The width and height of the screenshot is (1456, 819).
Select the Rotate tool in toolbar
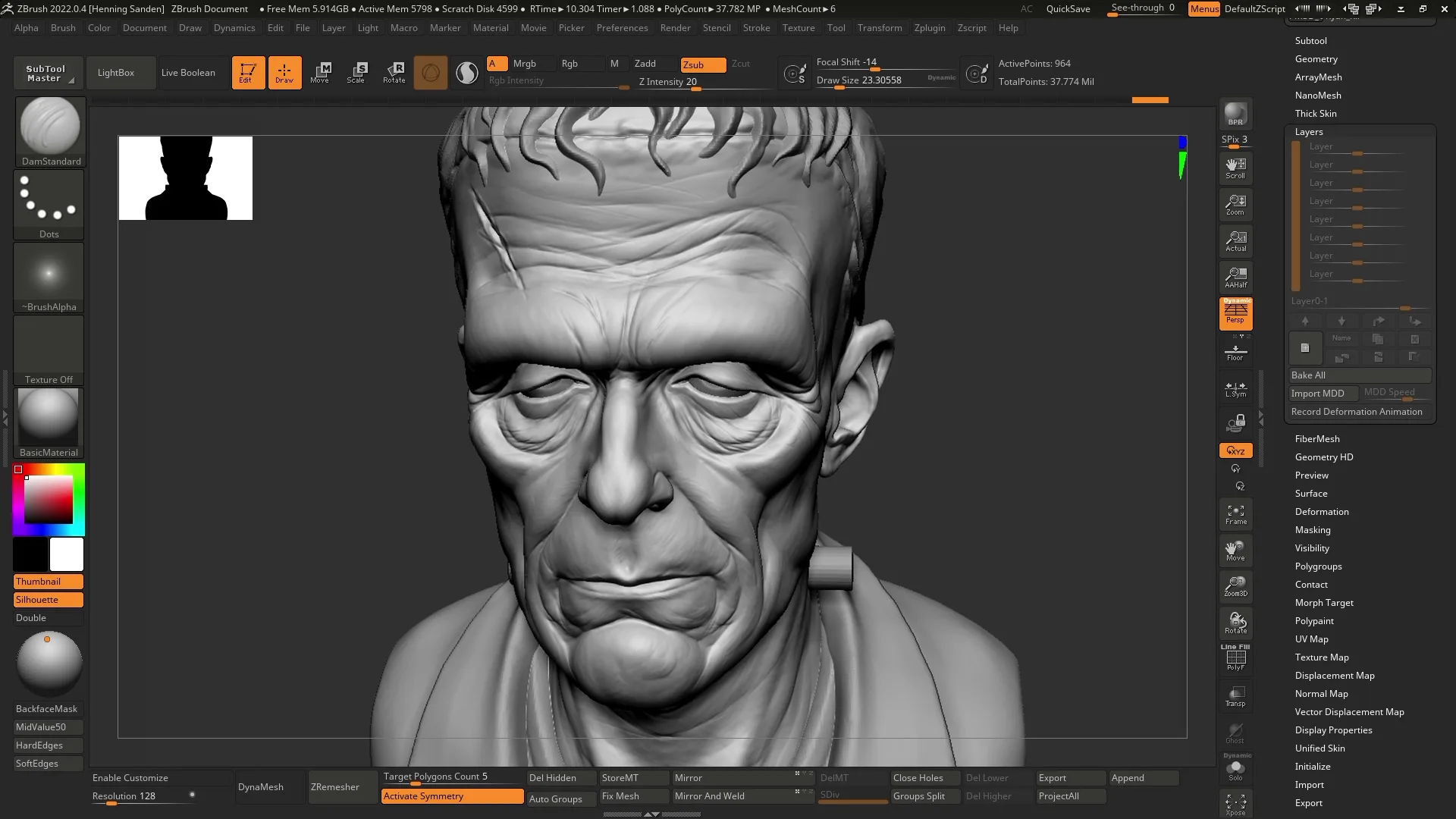click(x=393, y=72)
